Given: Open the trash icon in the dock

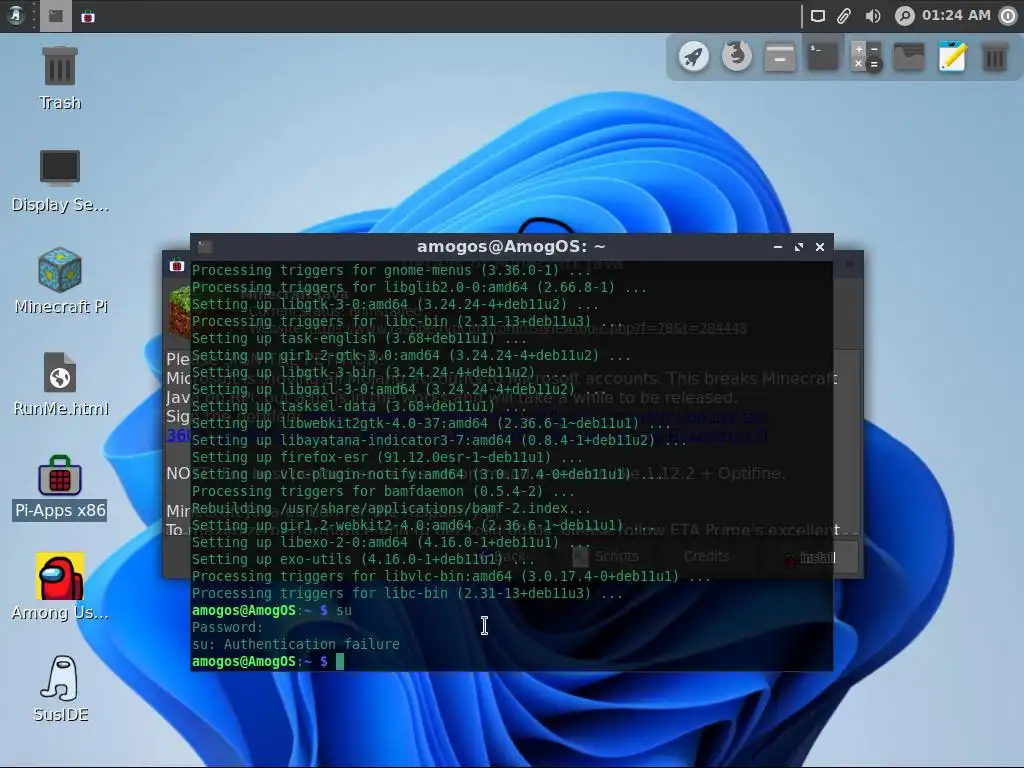Looking at the screenshot, I should tap(995, 57).
